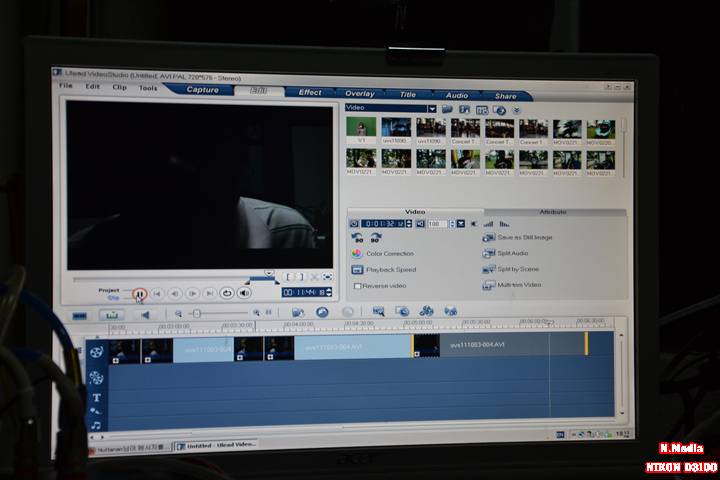Switch to Timeline view
The height and width of the screenshot is (480, 720).
point(112,315)
